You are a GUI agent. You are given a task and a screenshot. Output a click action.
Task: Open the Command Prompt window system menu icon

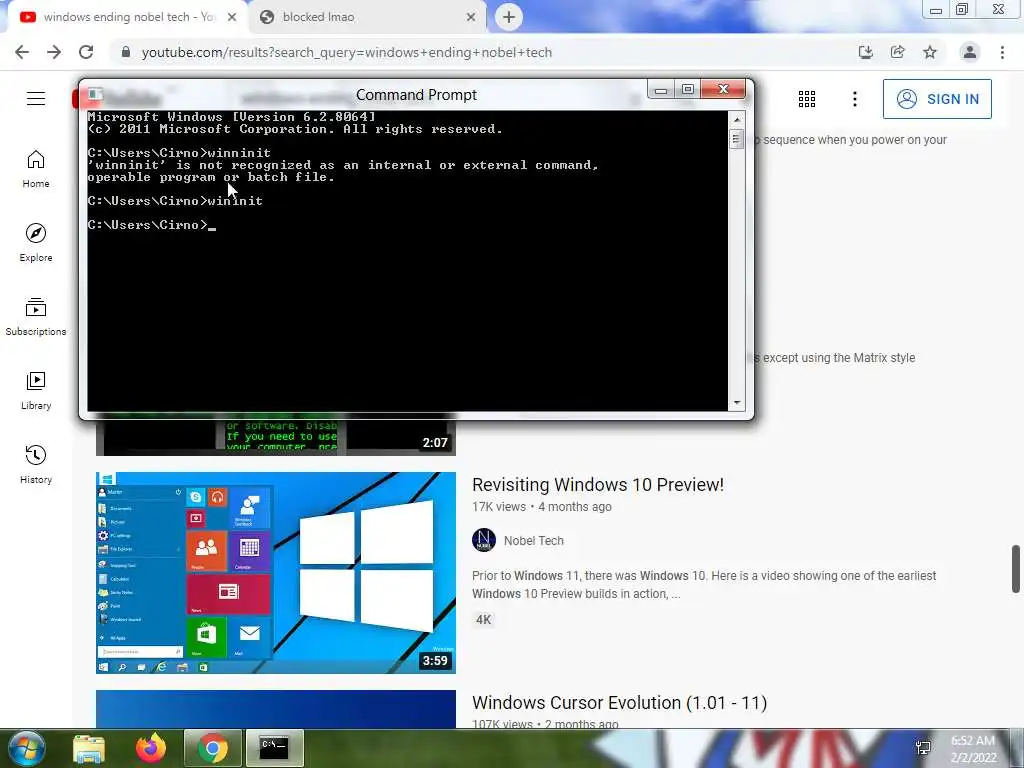pos(95,95)
